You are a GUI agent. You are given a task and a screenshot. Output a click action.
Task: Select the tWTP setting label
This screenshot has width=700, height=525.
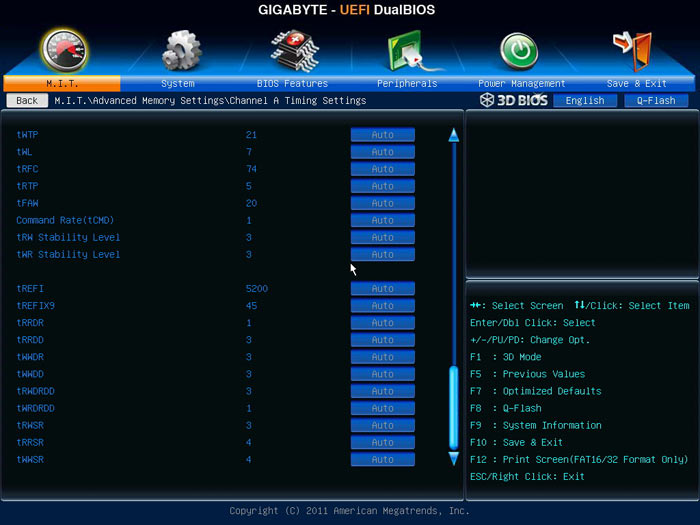pos(27,135)
